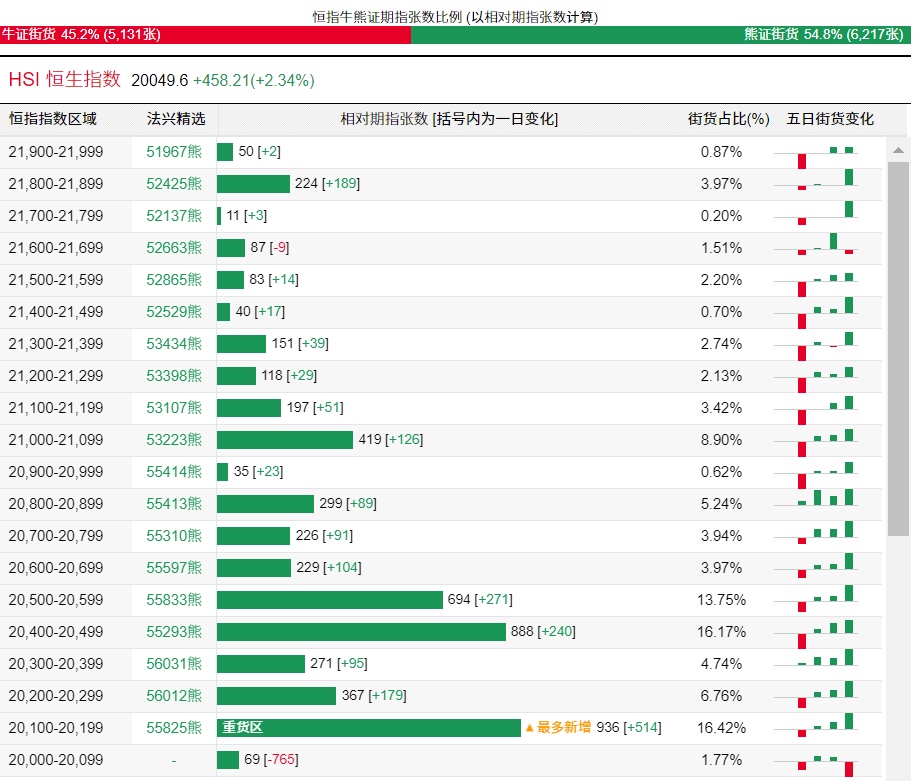Open the 52425熊 warrant link
This screenshot has height=781, width=916.
pos(174,184)
